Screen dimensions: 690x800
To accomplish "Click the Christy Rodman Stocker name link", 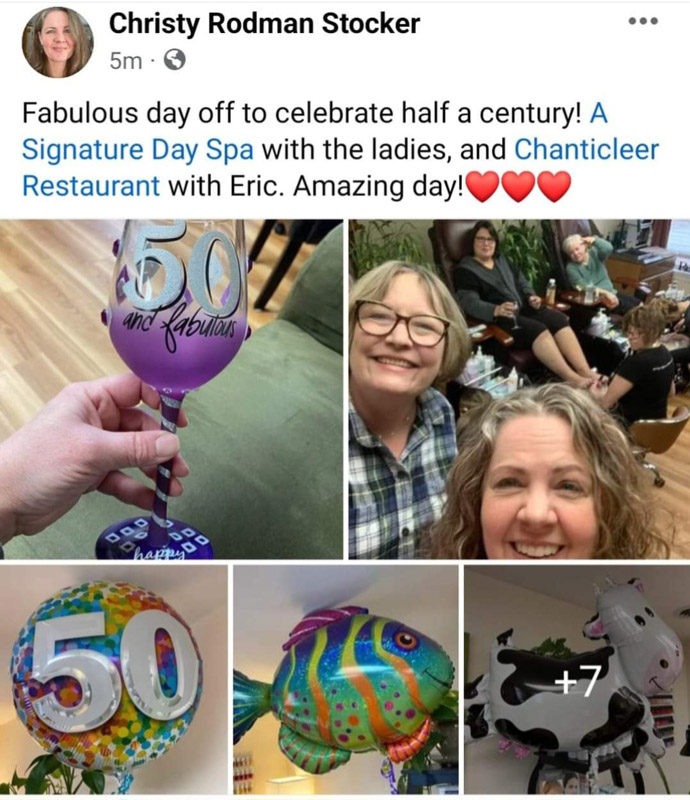I will point(264,23).
